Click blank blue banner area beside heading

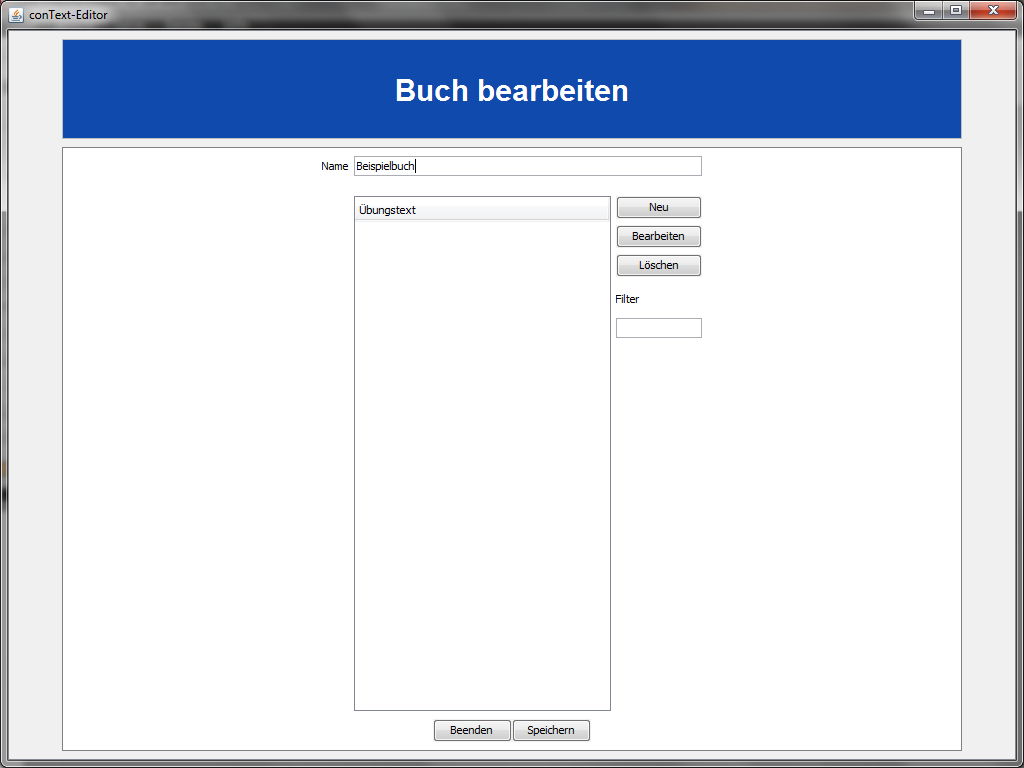pyautogui.click(x=200, y=90)
